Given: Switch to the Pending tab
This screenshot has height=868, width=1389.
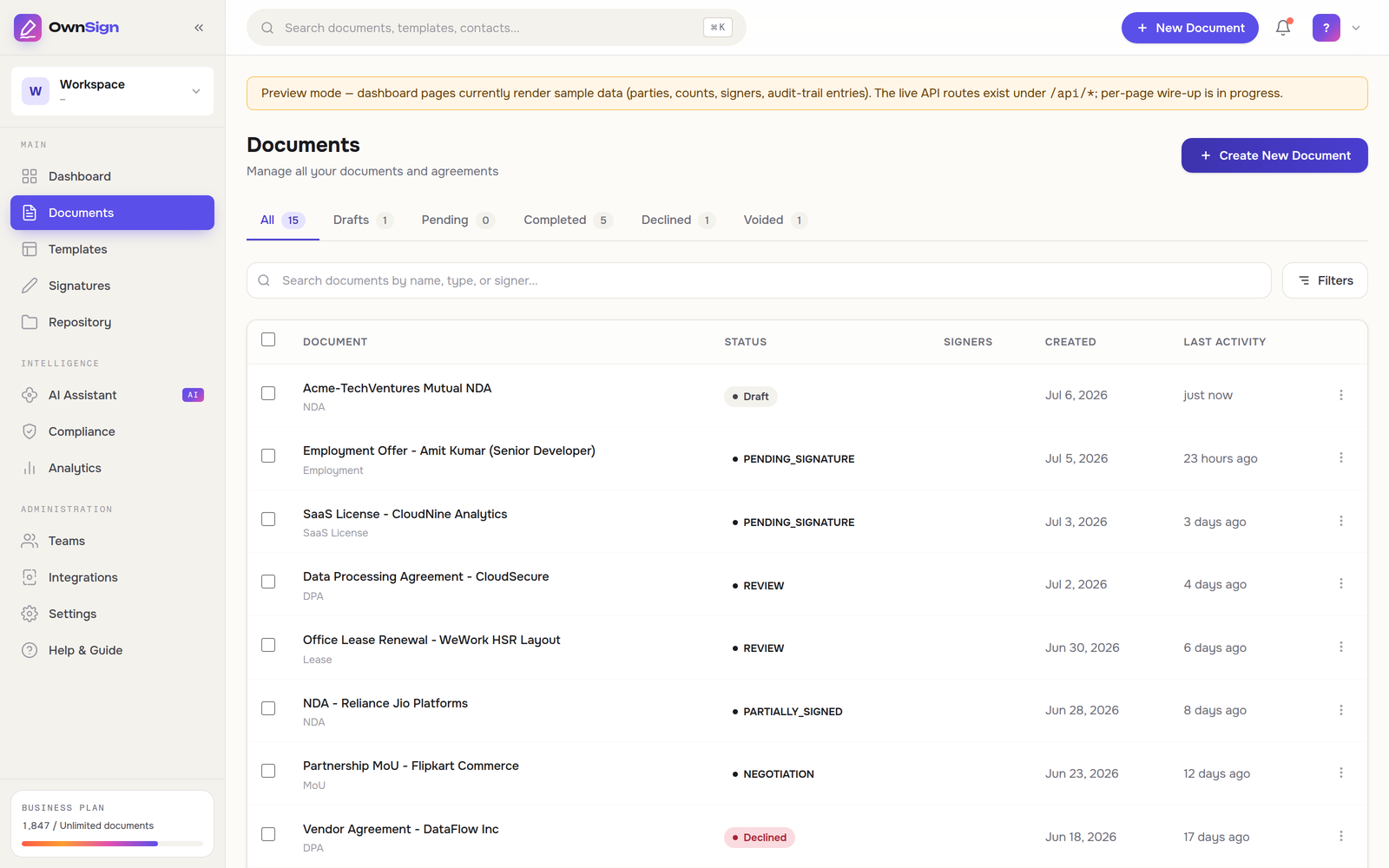Looking at the screenshot, I should [458, 220].
